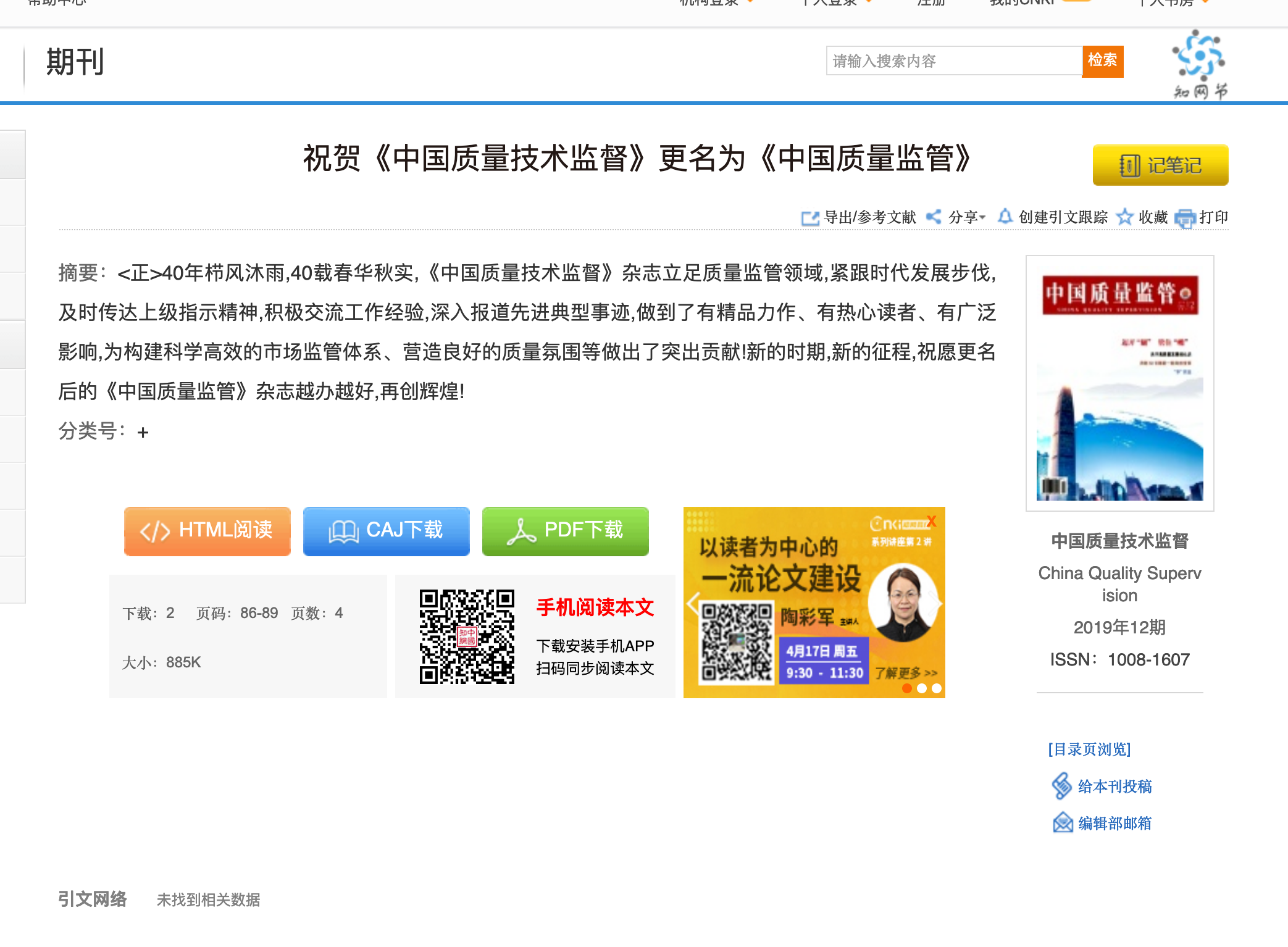Close the orange CNKI ad banner
The height and width of the screenshot is (947, 1288).
pos(932,521)
